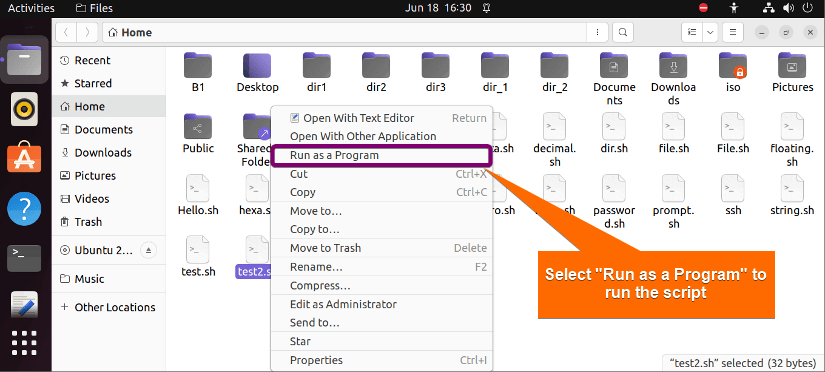The image size is (825, 372).
Task: Select the dir3 folder icon
Action: [436, 65]
